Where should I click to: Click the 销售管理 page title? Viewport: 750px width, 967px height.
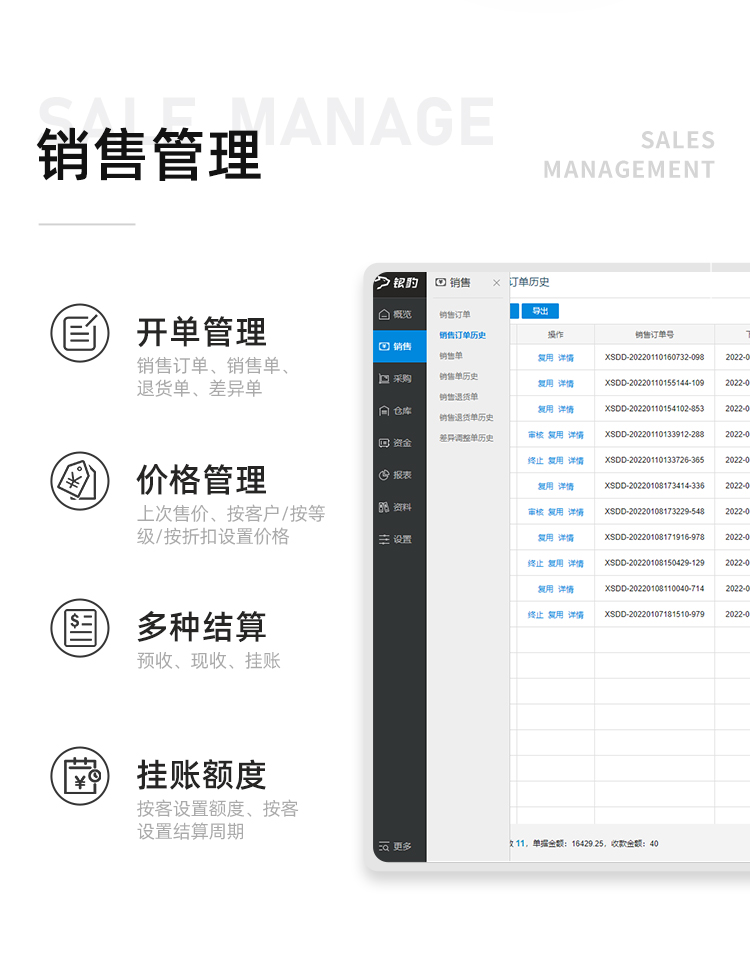tap(150, 155)
